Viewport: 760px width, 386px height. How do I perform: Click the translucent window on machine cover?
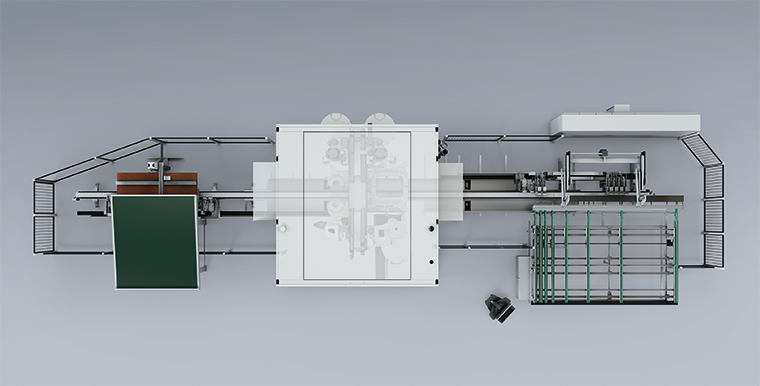point(357,206)
